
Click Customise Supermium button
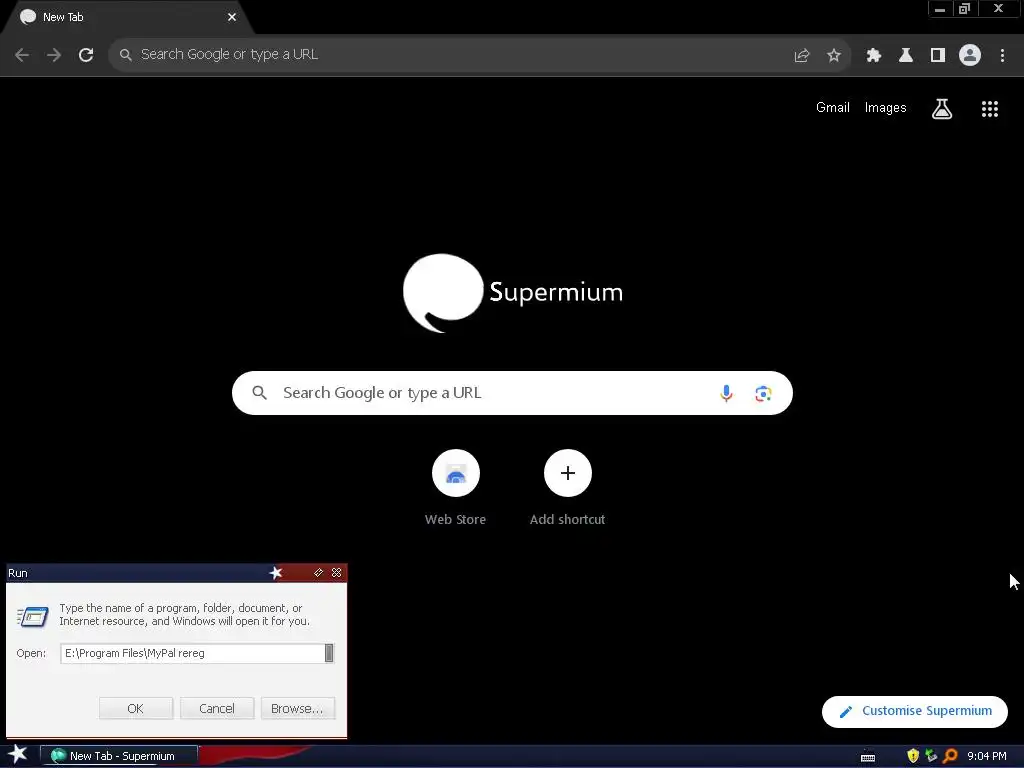coord(915,711)
